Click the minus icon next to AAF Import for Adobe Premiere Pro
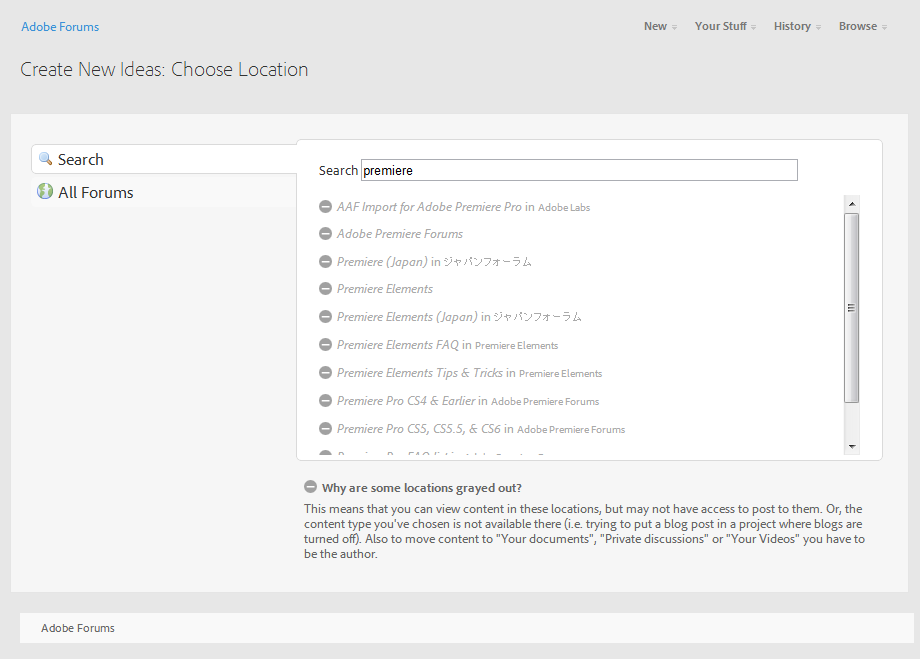The height and width of the screenshot is (659, 920). point(325,207)
